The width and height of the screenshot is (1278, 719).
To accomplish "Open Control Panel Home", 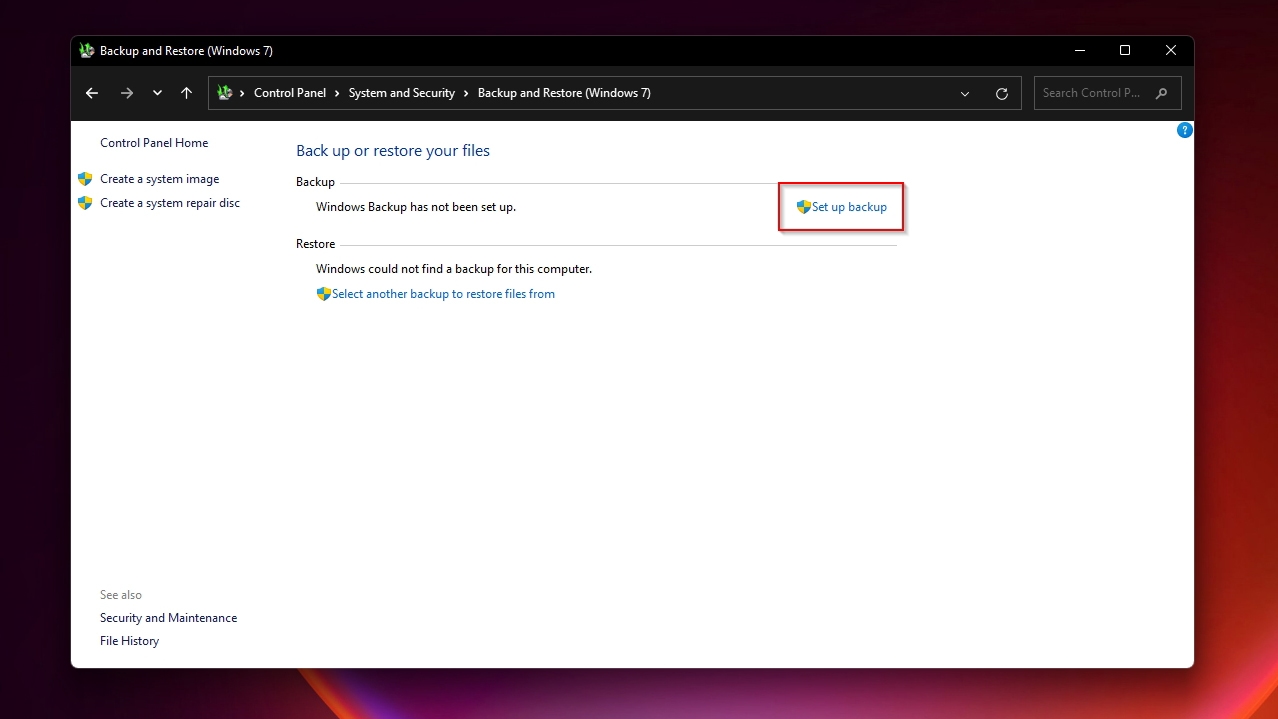I will tap(154, 143).
